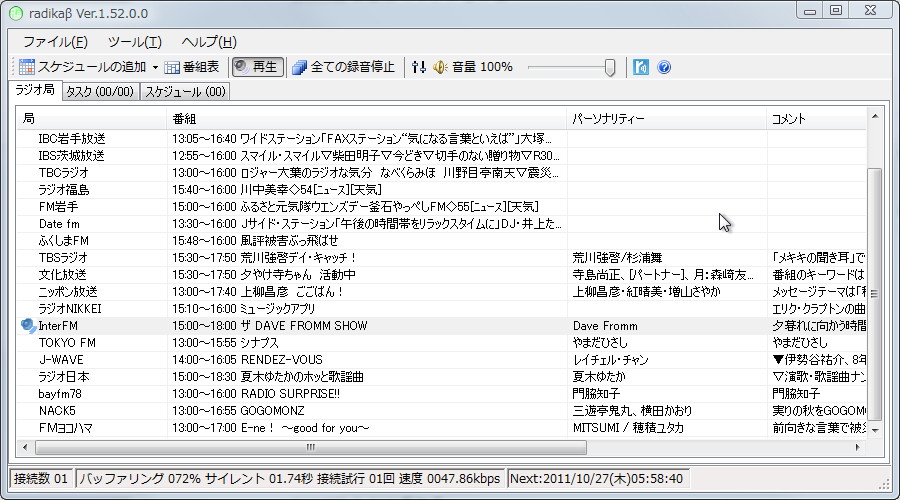This screenshot has width=900, height=500.
Task: Click the playing icon beside InterFM
Action: (x=28, y=326)
